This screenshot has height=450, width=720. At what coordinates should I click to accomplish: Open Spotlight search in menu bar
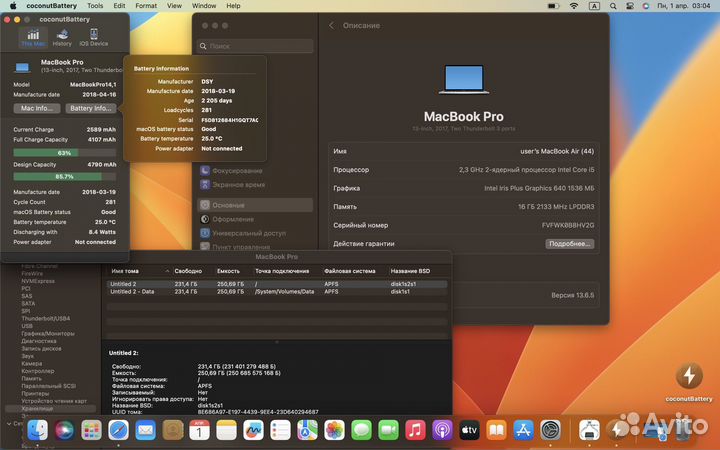point(613,6)
